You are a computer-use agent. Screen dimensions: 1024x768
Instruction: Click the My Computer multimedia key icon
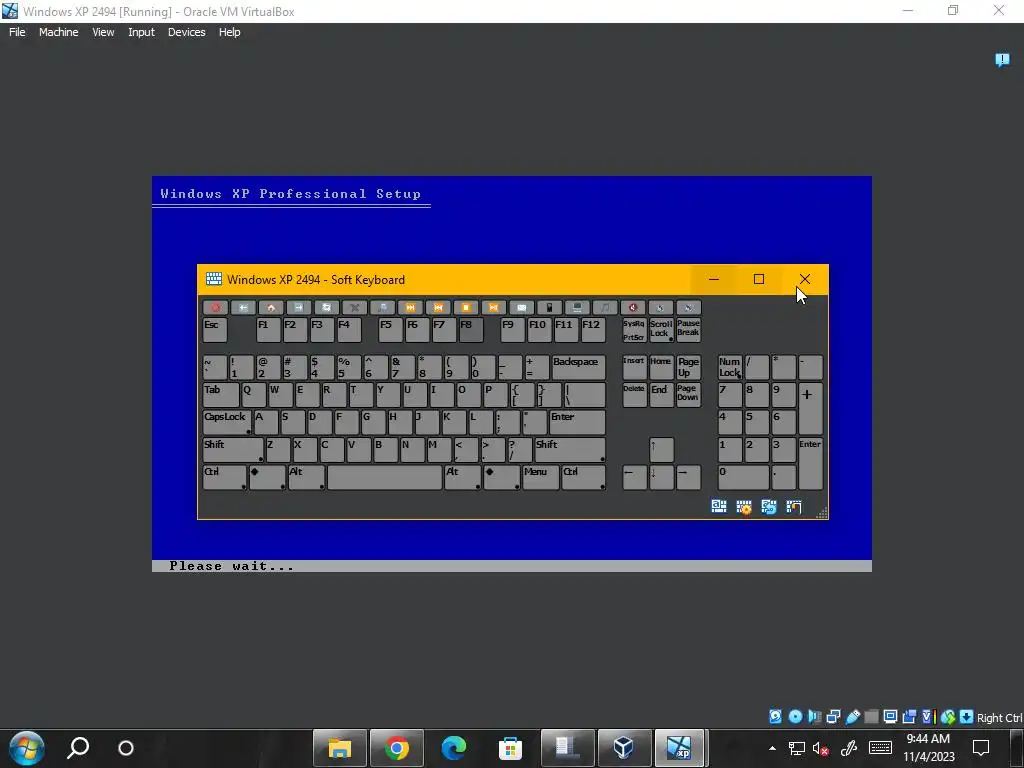coord(577,307)
